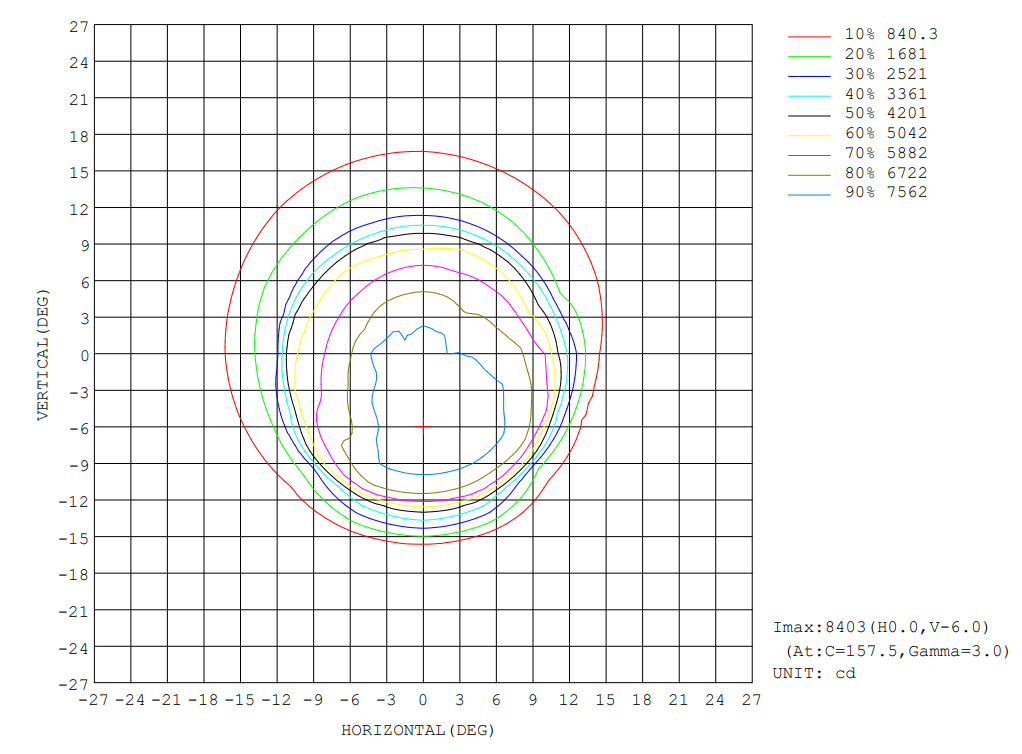The height and width of the screenshot is (754, 1022).
Task: Click the red 10% legend line
Action: click(809, 36)
